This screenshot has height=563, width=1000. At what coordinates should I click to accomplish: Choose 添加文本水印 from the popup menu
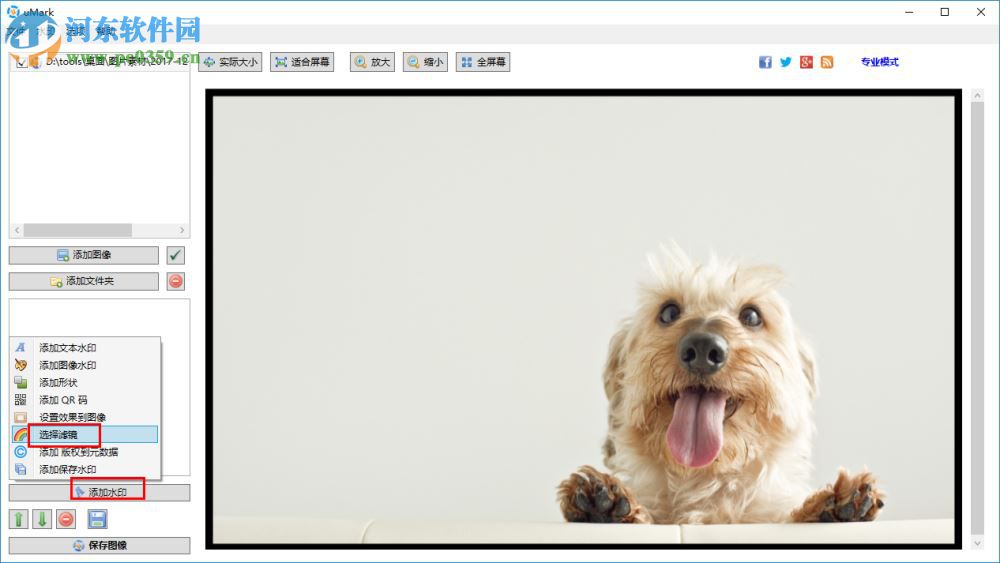click(85, 347)
